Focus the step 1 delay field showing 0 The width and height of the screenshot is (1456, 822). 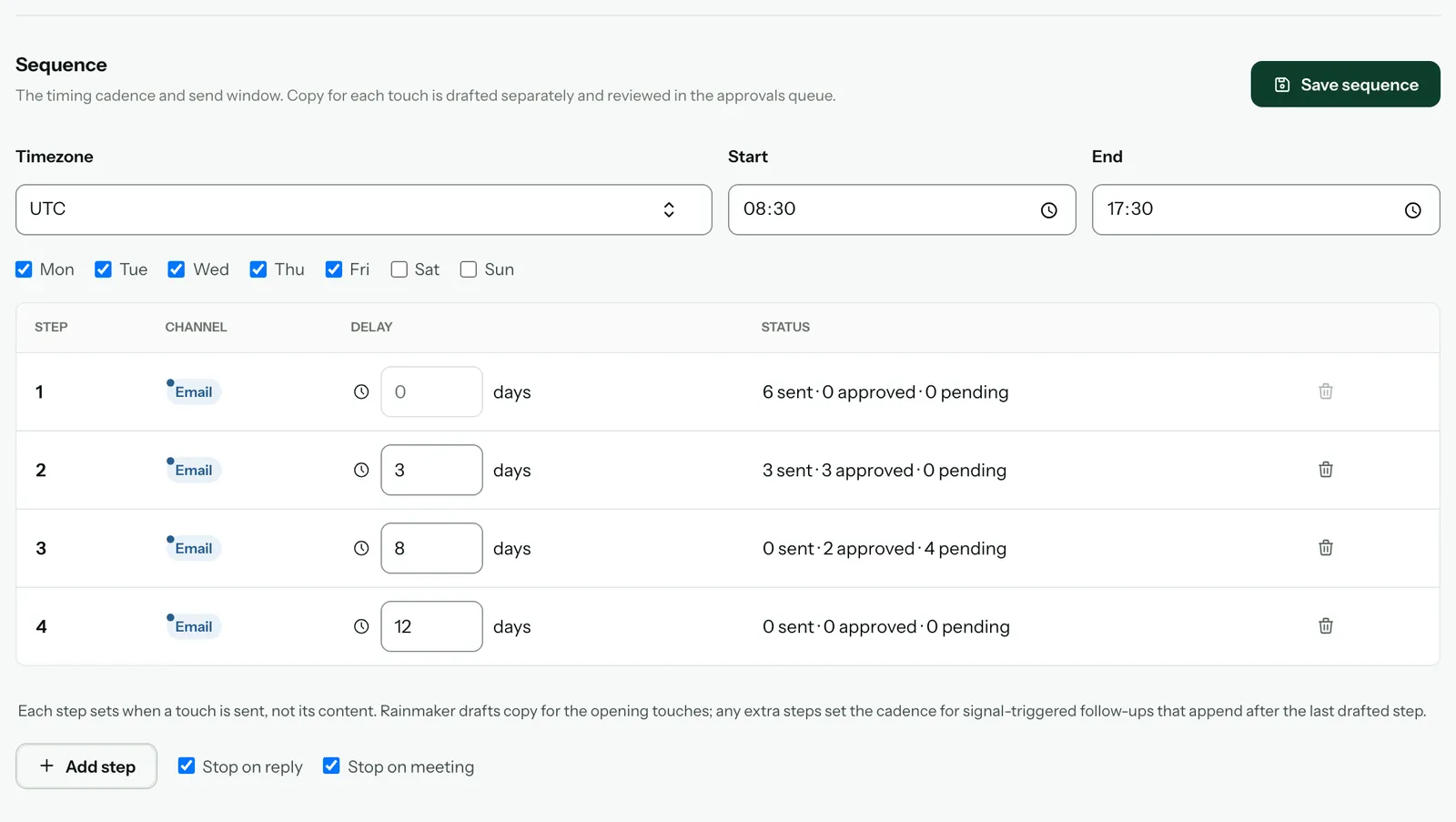pyautogui.click(x=431, y=391)
